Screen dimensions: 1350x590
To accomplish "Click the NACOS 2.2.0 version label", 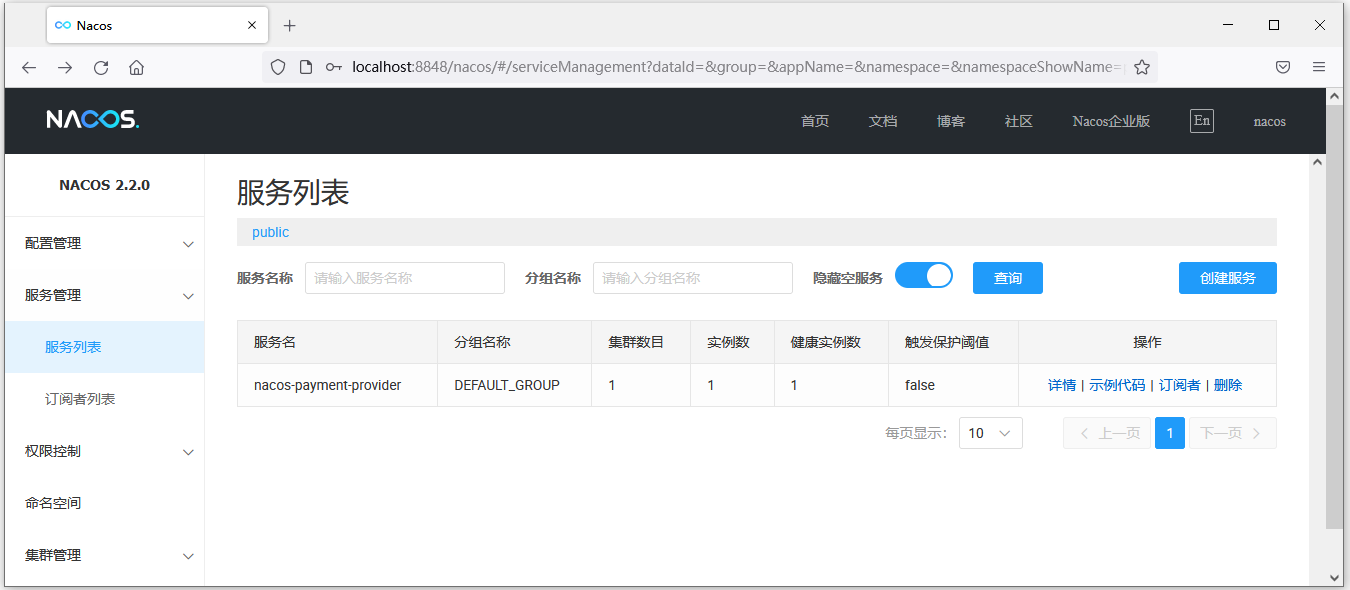I will tap(105, 185).
